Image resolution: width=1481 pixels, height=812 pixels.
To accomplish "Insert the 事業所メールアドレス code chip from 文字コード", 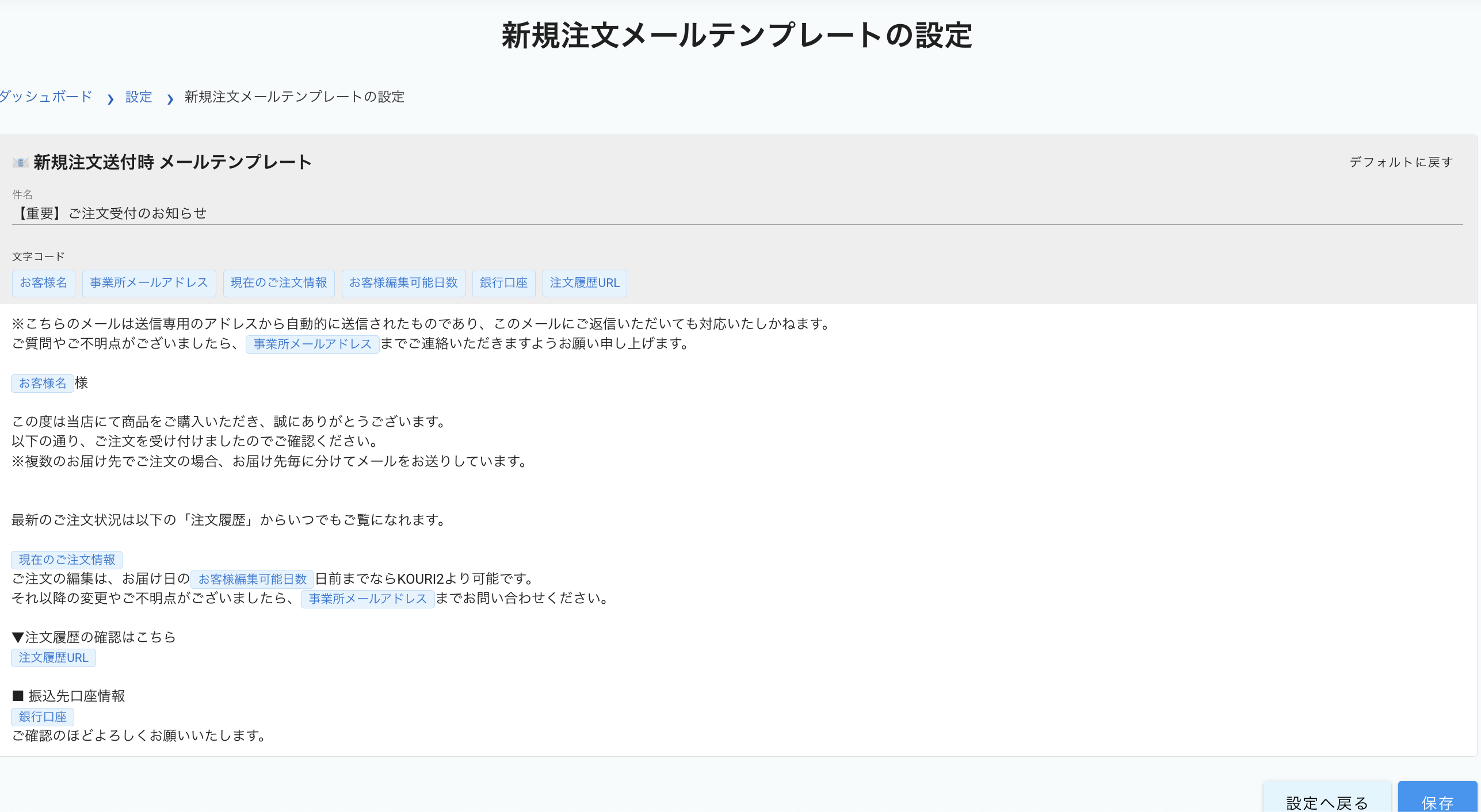I will [x=149, y=283].
